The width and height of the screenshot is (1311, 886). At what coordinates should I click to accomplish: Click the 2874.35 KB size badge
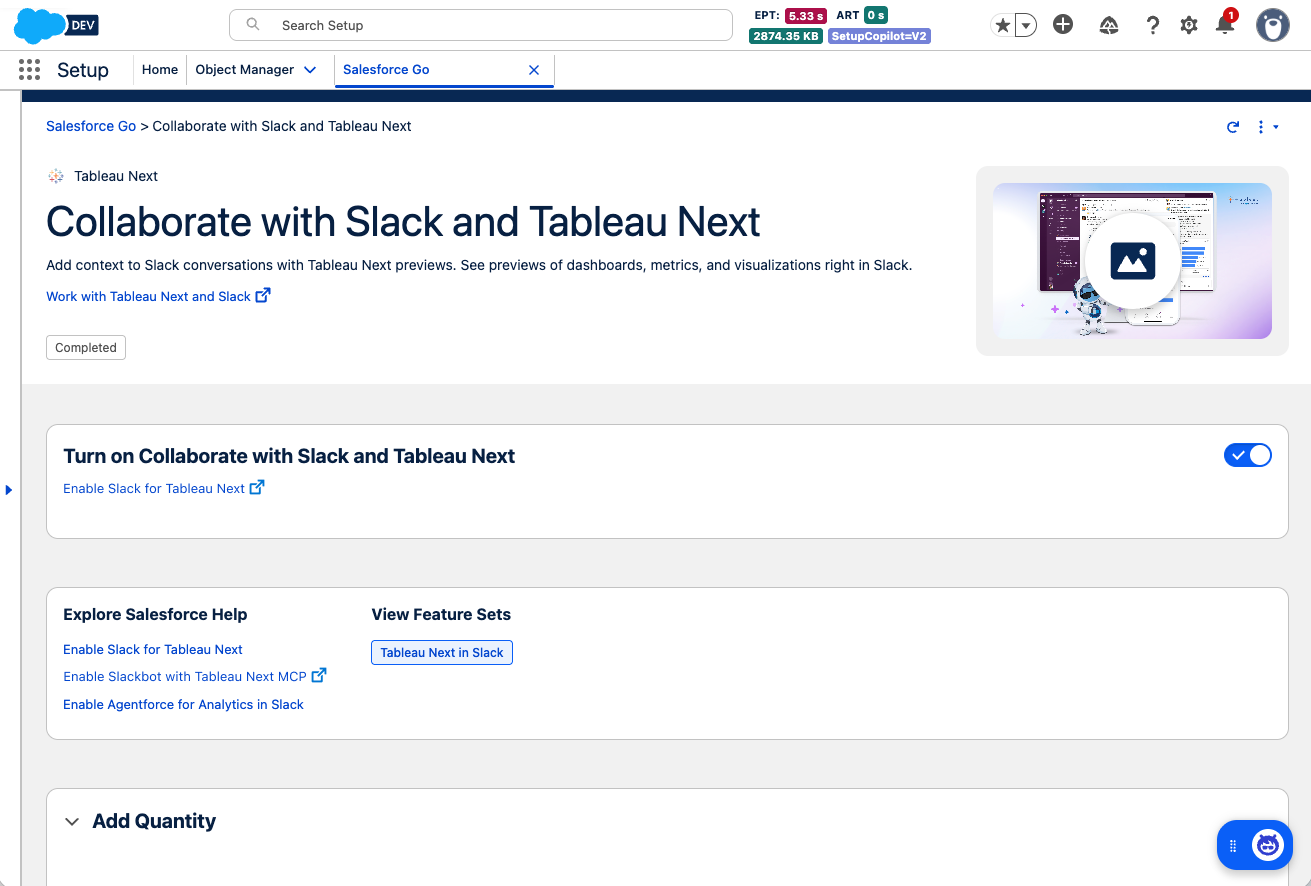(x=786, y=36)
